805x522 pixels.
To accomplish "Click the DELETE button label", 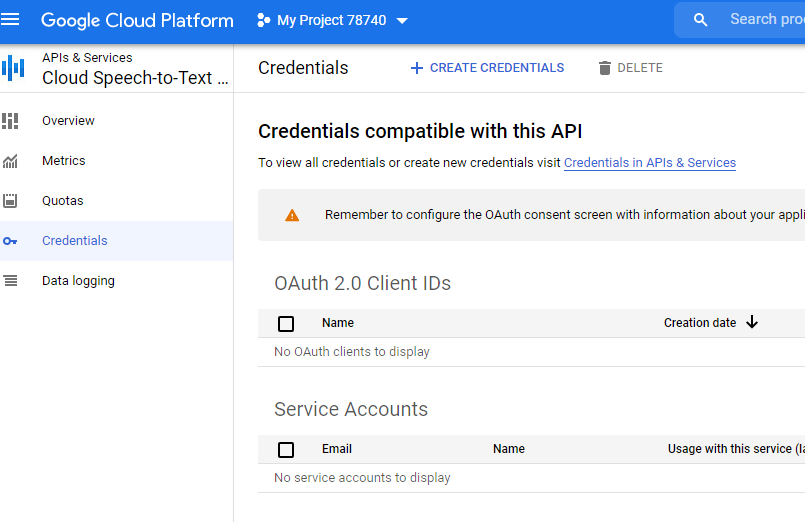I will (x=640, y=68).
